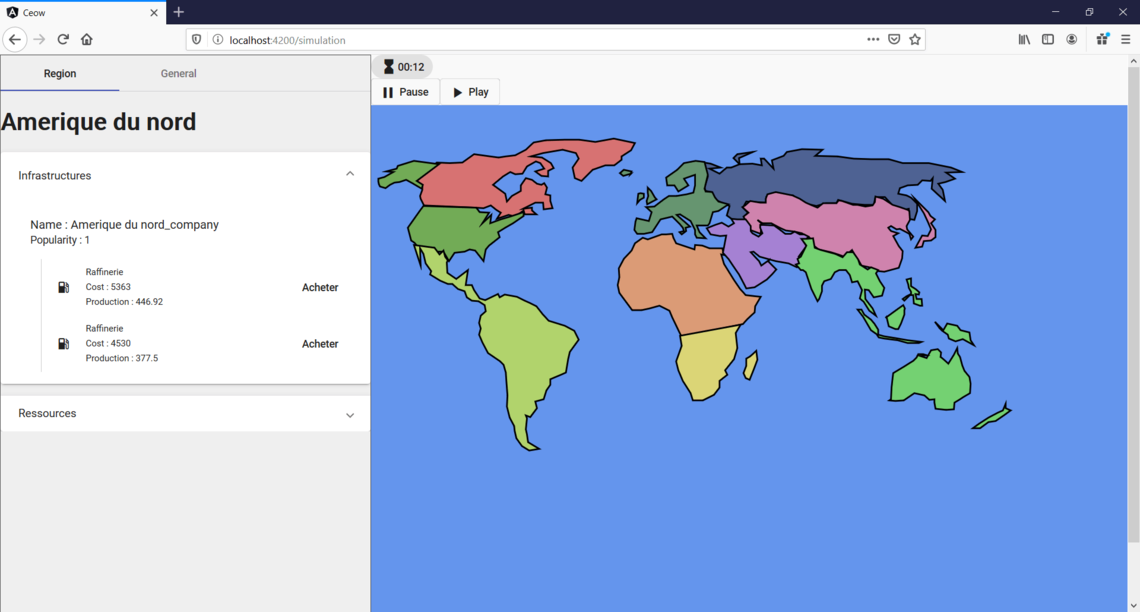Click the fuel pump icon for Raffinerie costing 5363
The image size is (1140, 612).
pos(63,287)
